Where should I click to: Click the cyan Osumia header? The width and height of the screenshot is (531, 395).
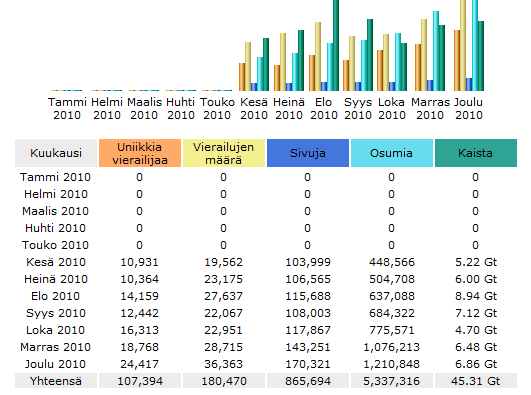click(x=391, y=153)
